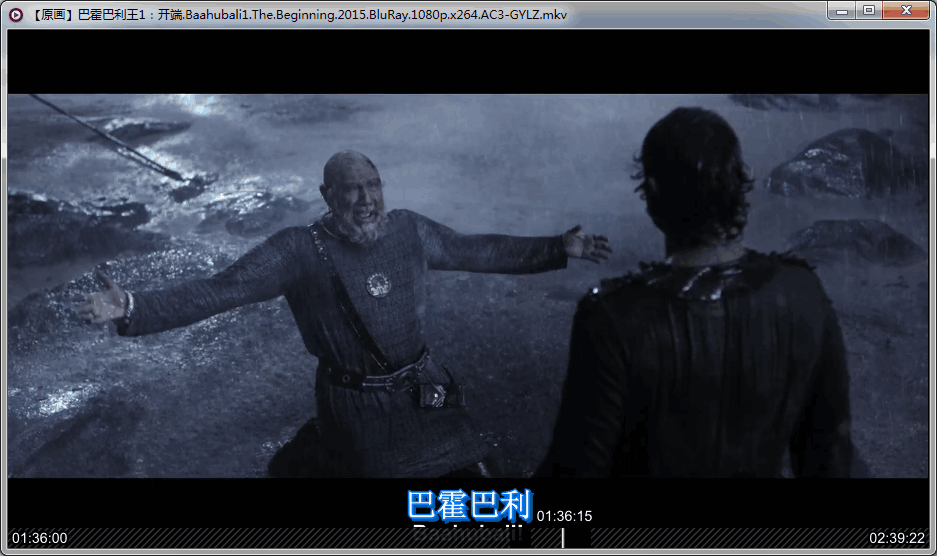Click the player app icon in title bar

[x=15, y=13]
